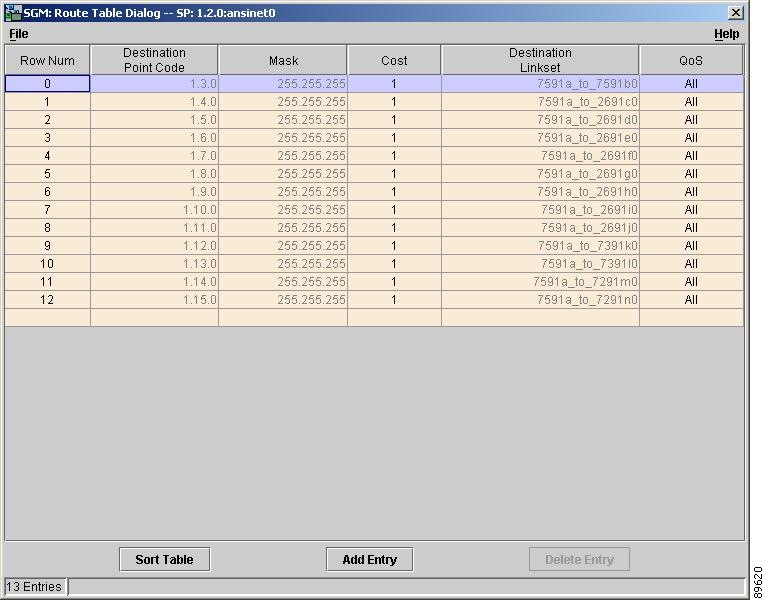Click the empty Destination Point Code cell in blank row

point(154,318)
